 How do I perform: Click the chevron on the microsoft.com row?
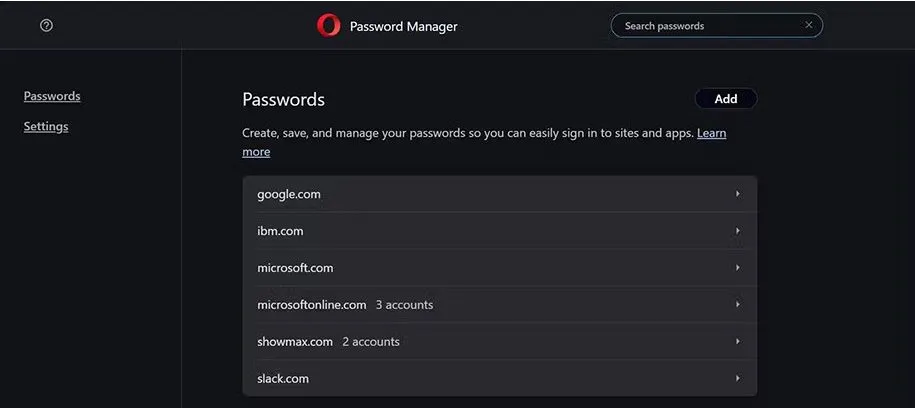coord(738,268)
